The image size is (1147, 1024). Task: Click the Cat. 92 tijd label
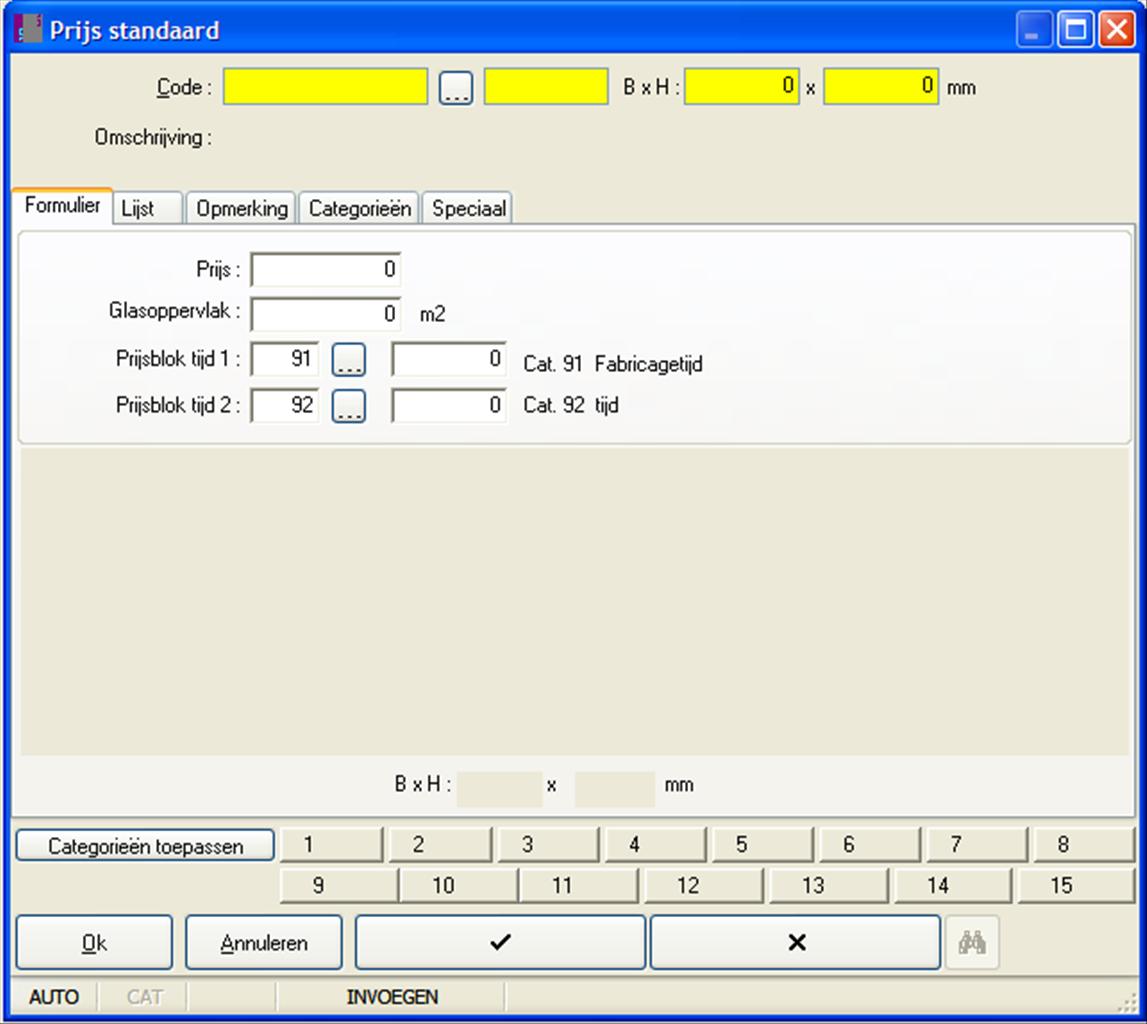pyautogui.click(x=571, y=404)
